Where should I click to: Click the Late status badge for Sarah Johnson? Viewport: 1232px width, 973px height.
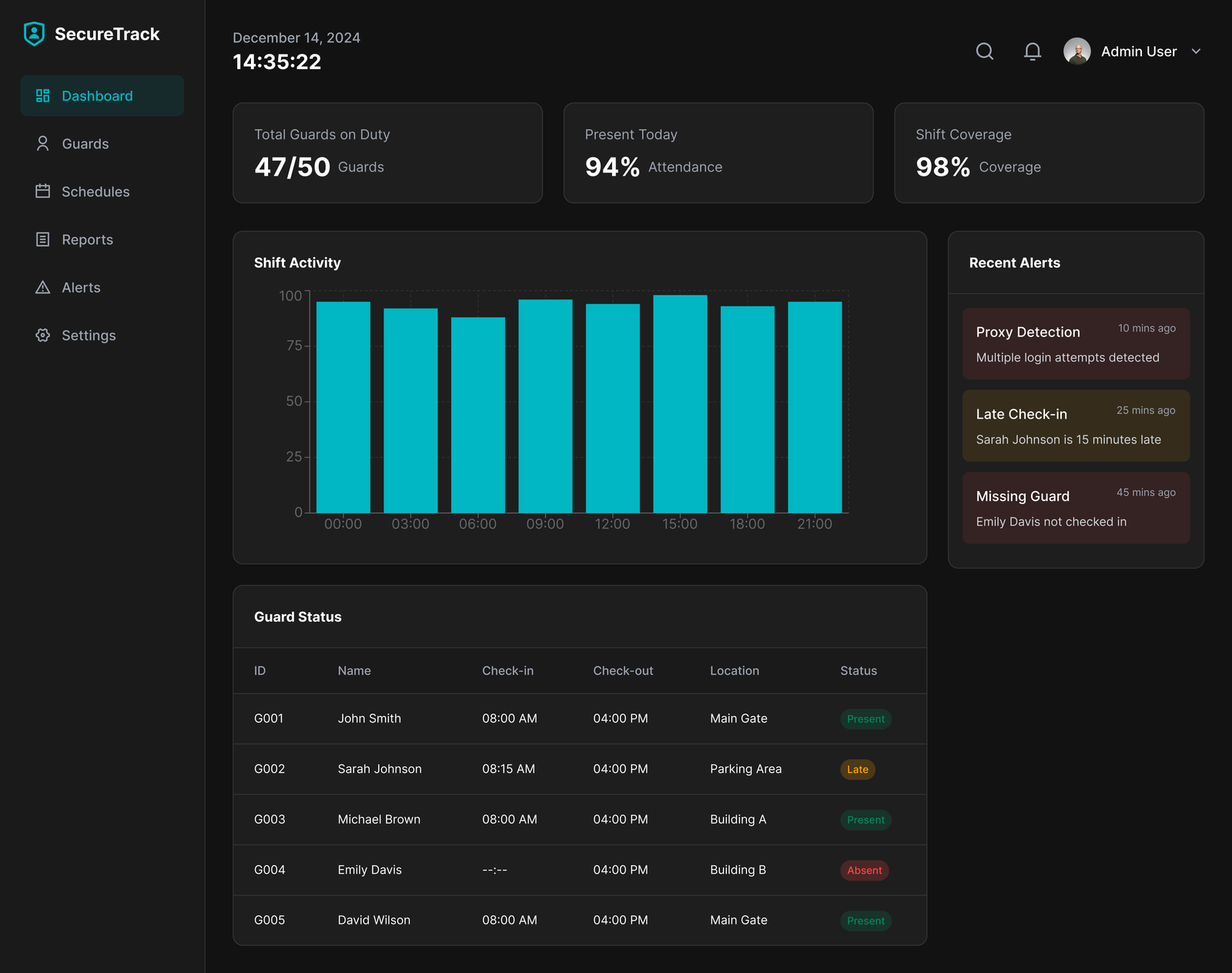857,770
